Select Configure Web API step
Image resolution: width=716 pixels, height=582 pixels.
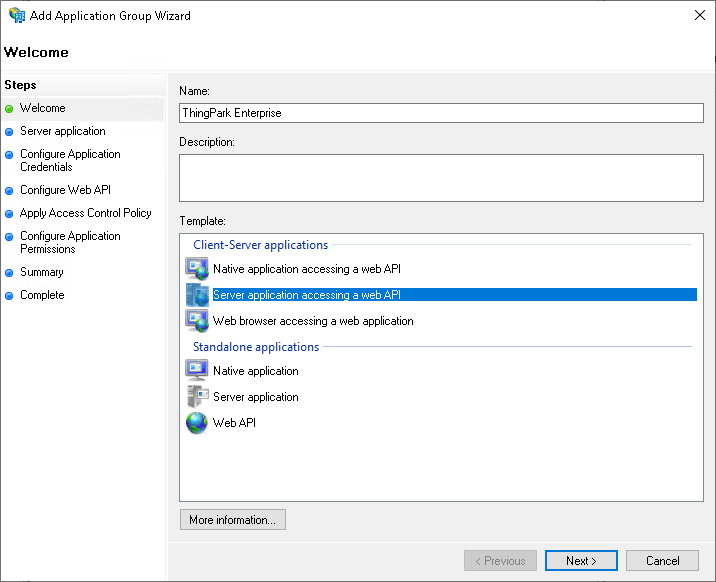[65, 190]
